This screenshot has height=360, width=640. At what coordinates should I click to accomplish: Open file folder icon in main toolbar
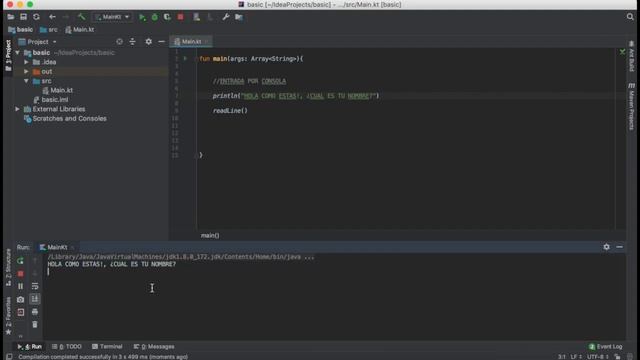pos(11,17)
